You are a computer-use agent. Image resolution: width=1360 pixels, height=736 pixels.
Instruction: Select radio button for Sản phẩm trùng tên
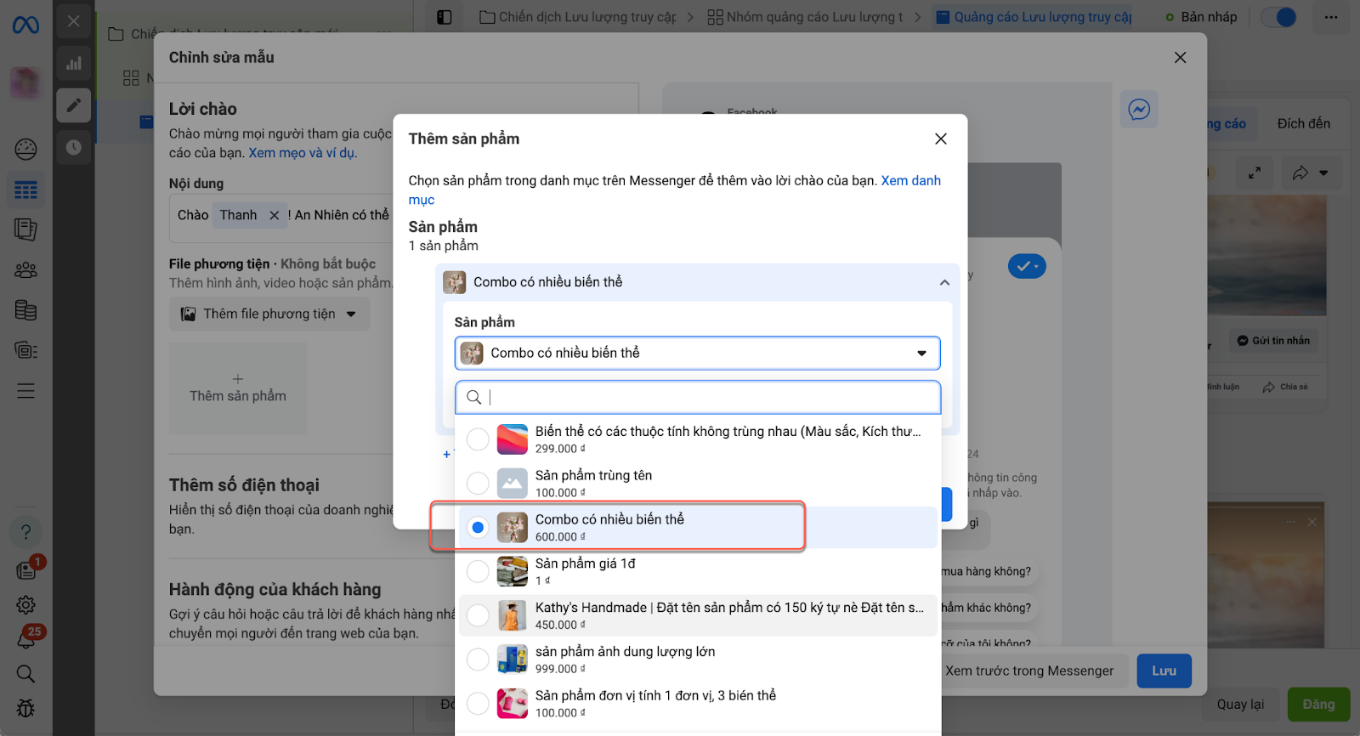(x=478, y=484)
